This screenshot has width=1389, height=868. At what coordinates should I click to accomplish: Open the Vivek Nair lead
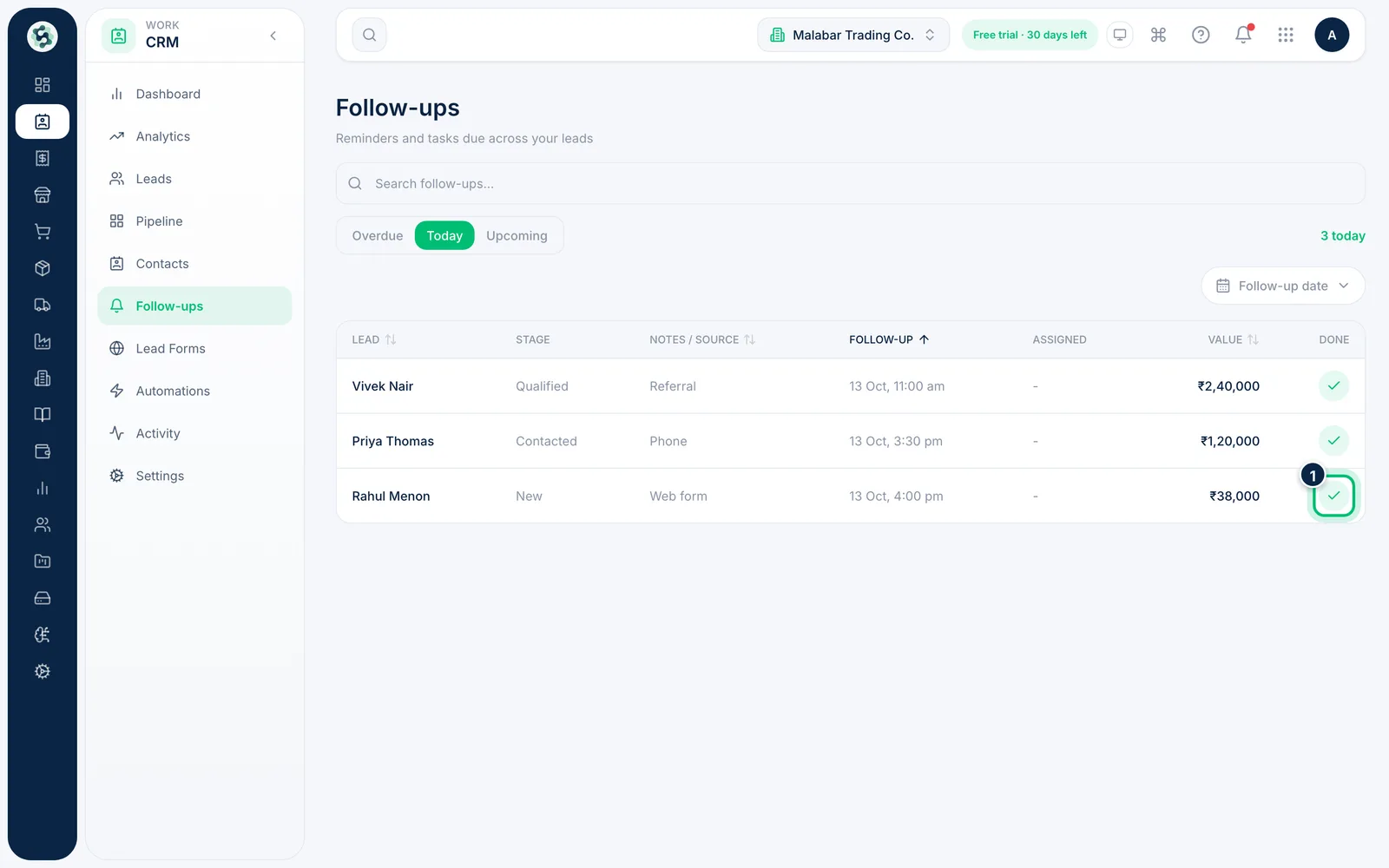pos(383,386)
